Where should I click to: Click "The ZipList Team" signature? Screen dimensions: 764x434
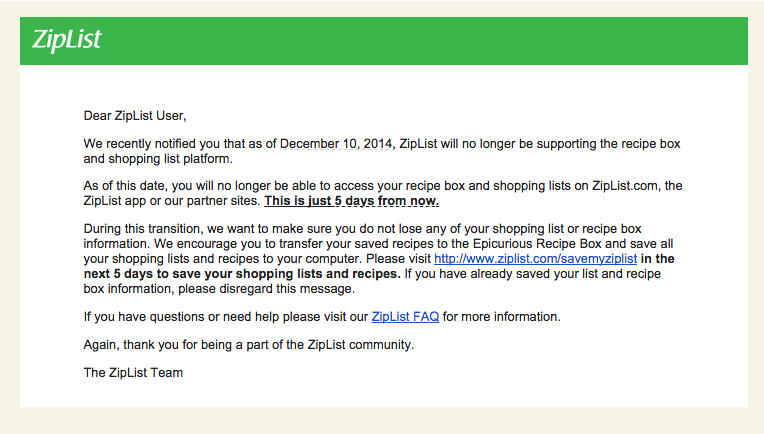pos(133,373)
